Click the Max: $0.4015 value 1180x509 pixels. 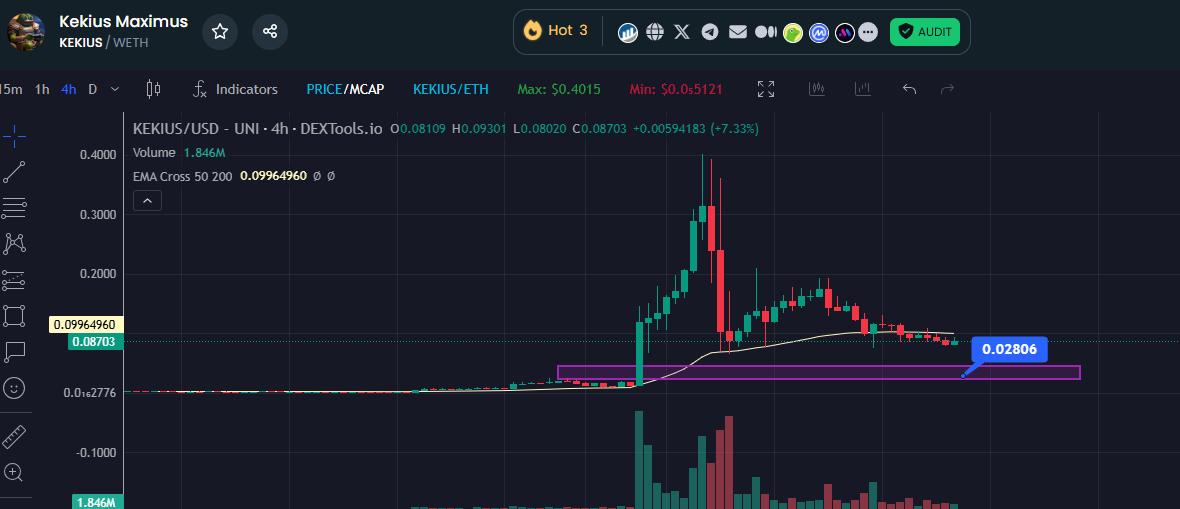(559, 89)
